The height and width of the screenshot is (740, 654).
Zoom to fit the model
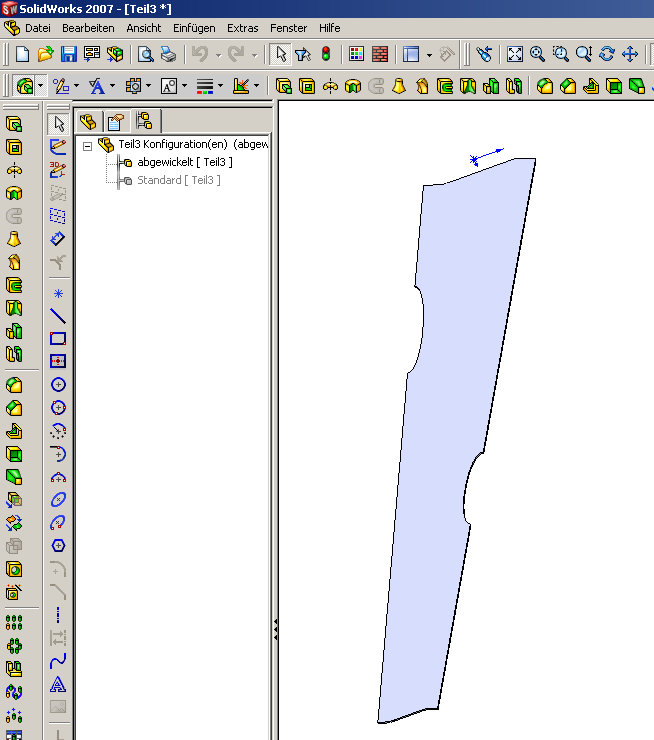(x=515, y=54)
